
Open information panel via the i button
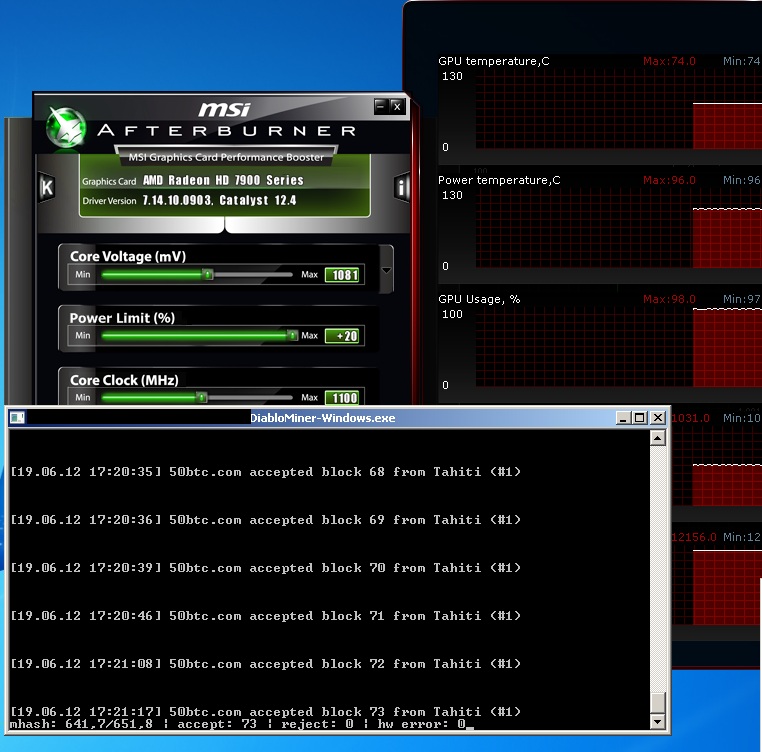(x=401, y=187)
